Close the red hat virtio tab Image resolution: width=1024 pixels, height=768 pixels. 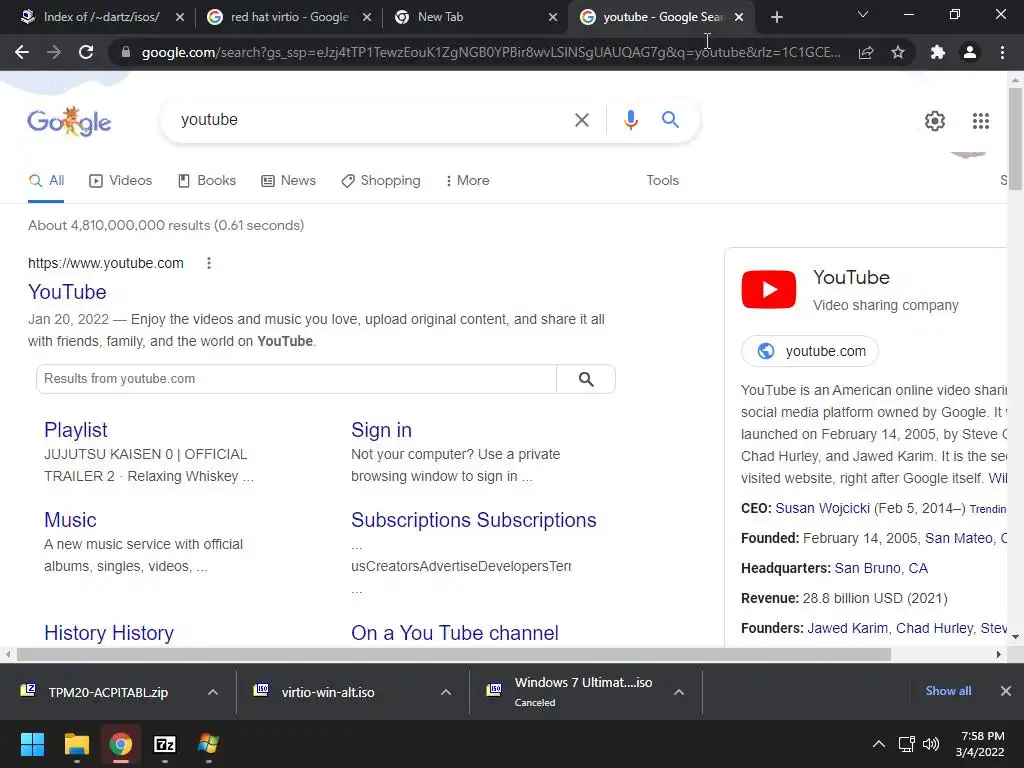click(x=367, y=18)
